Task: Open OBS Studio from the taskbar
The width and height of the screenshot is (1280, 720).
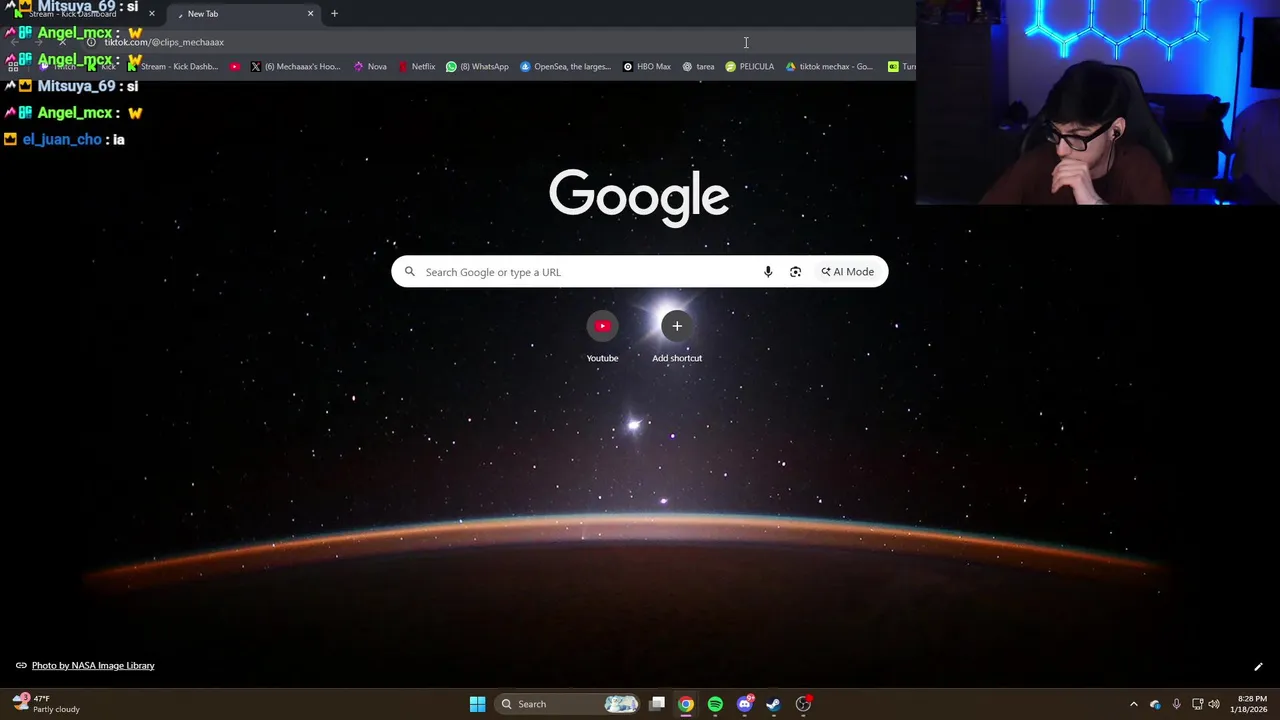Action: coord(803,704)
